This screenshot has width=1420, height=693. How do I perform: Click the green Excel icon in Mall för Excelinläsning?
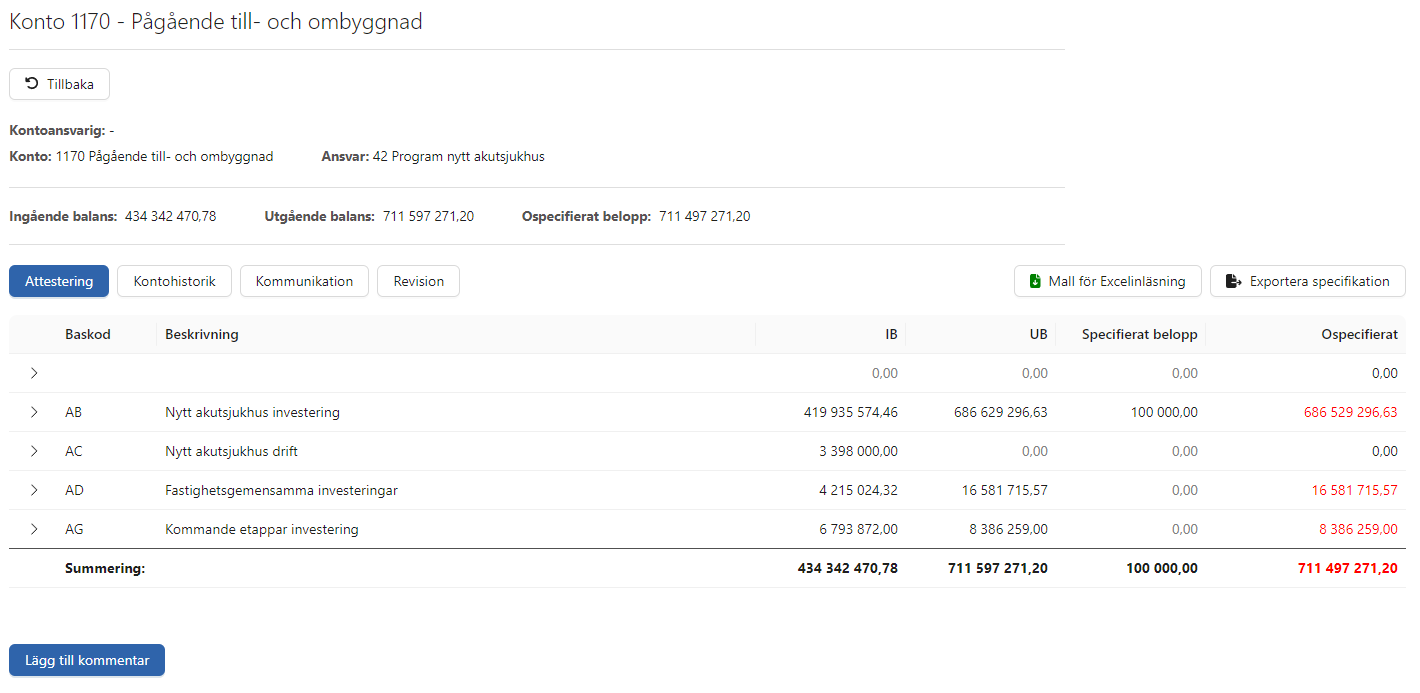[x=1034, y=282]
